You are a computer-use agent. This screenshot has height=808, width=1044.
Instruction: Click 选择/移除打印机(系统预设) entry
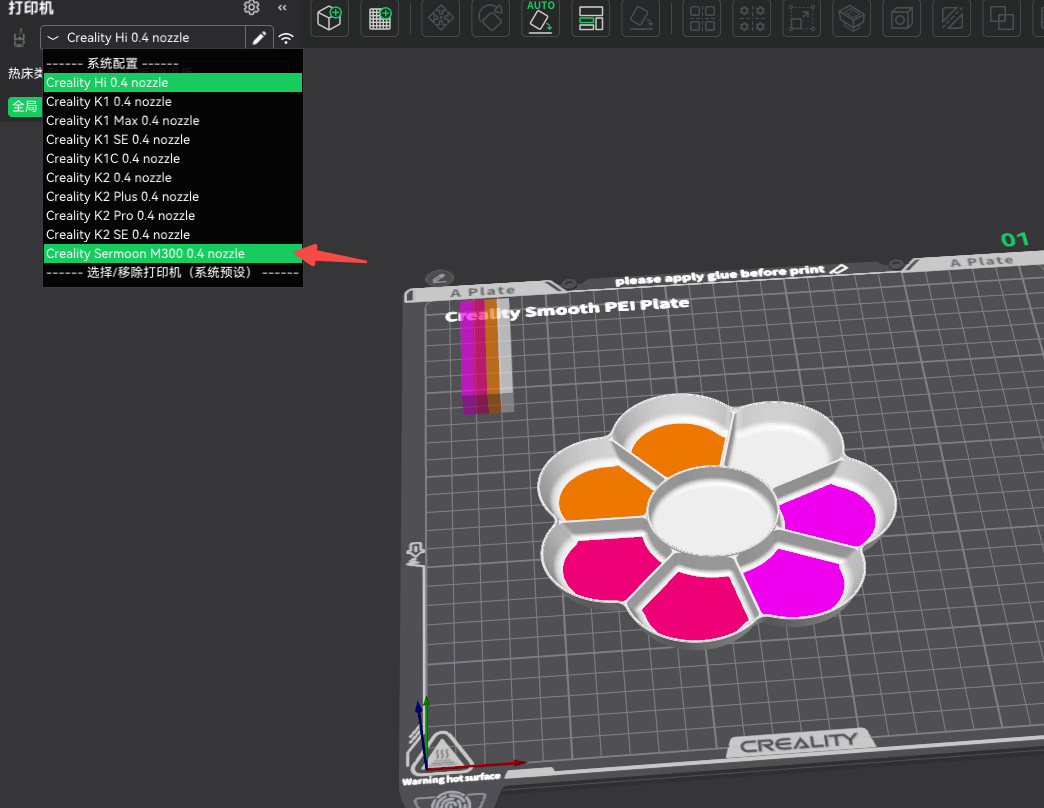click(x=172, y=272)
